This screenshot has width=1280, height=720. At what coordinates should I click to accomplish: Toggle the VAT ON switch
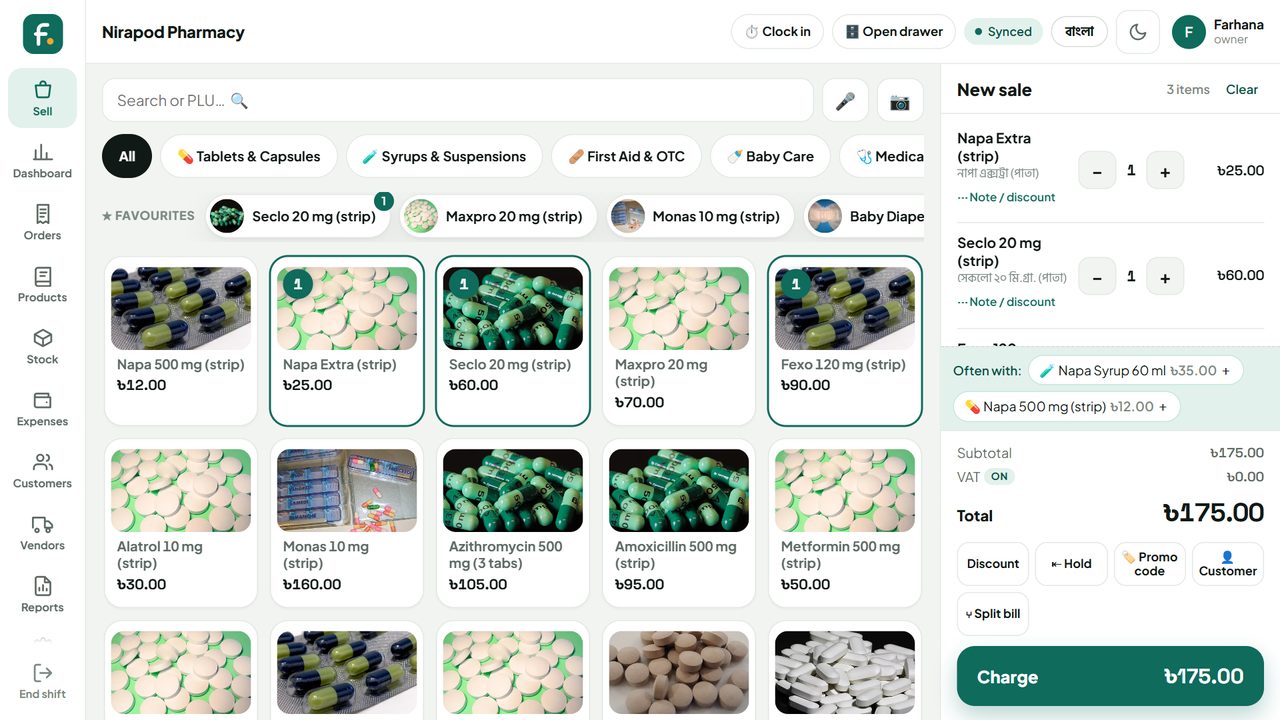click(999, 477)
